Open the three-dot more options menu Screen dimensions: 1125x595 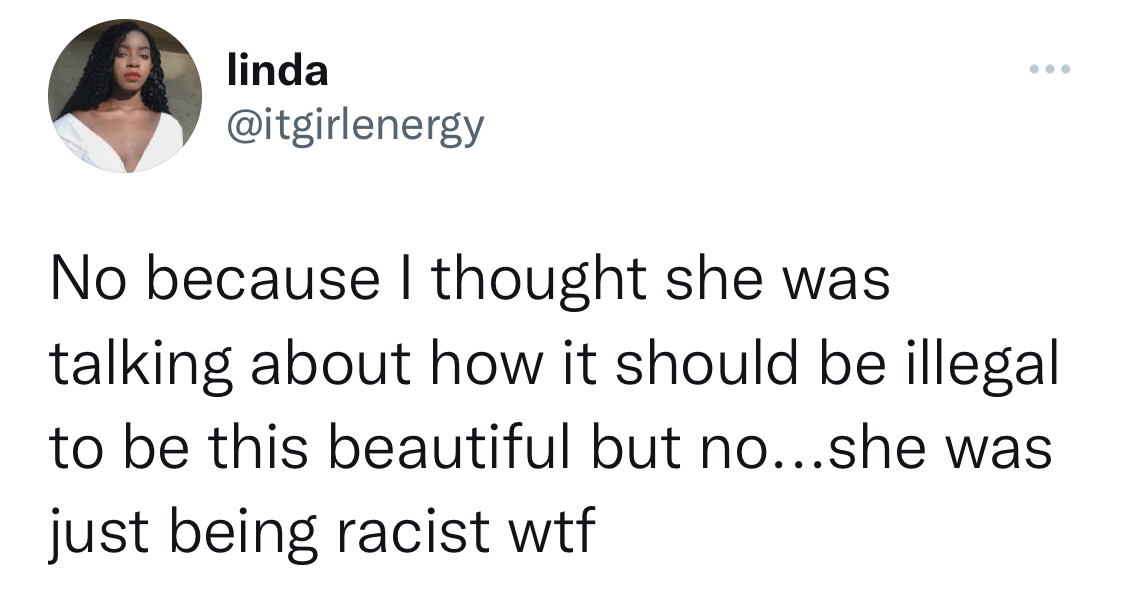point(1050,69)
